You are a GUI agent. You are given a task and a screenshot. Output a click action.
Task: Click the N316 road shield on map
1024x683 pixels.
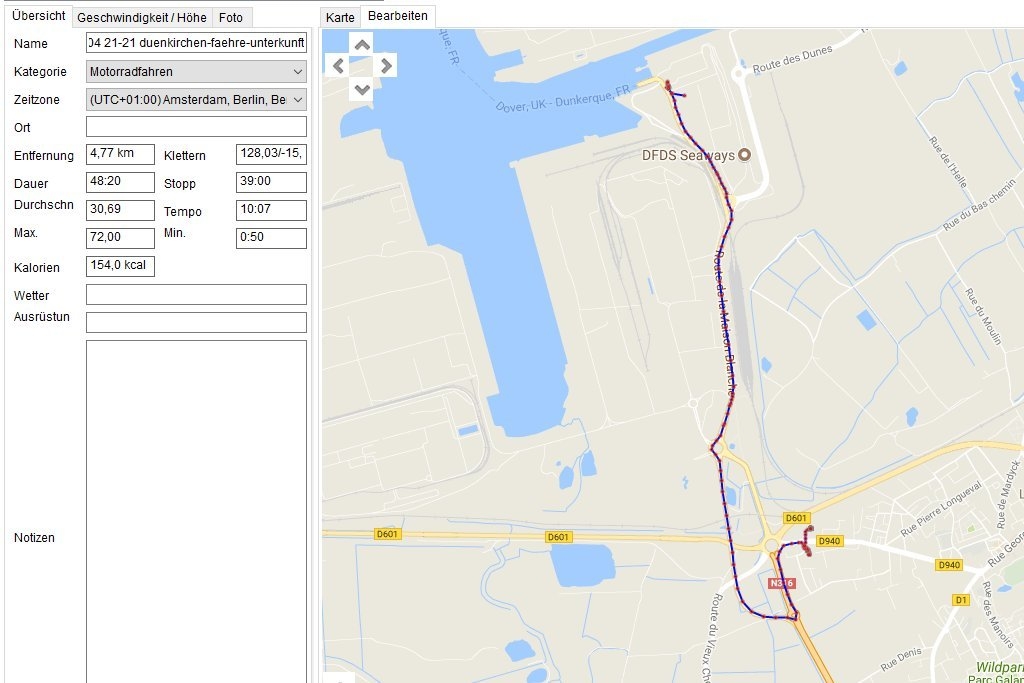coord(781,582)
